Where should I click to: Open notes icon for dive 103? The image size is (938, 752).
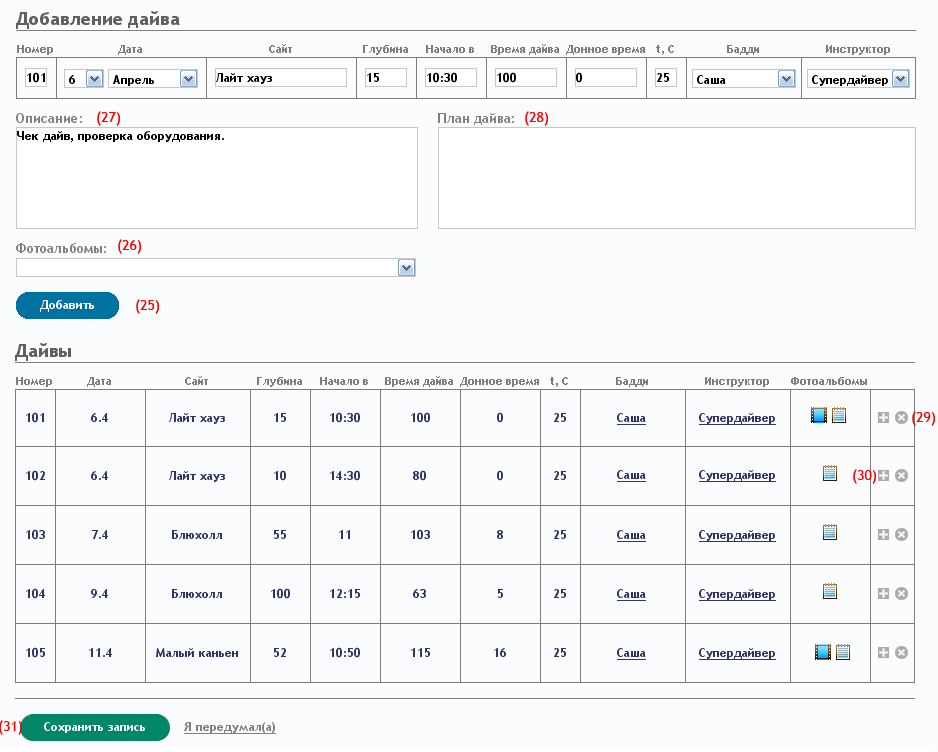tap(829, 532)
